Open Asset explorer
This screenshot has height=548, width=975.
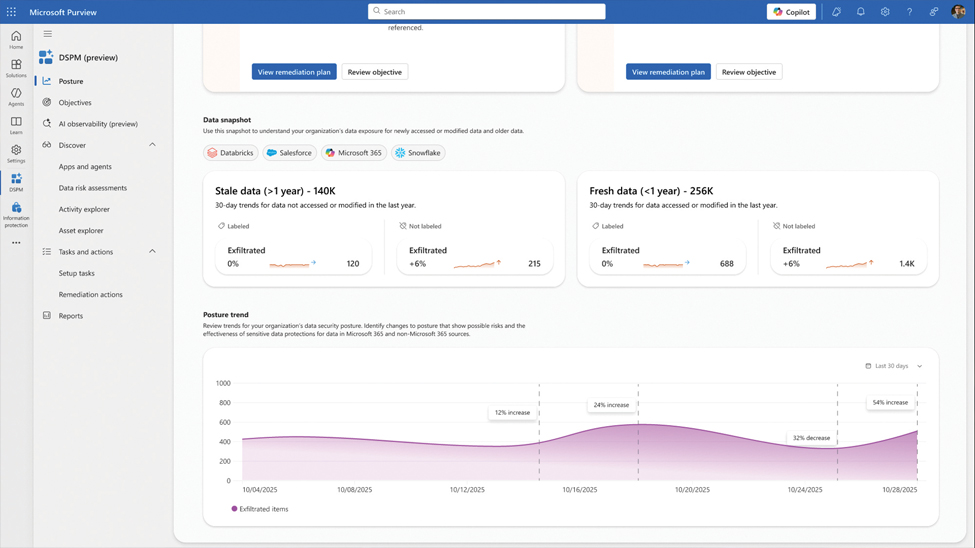(81, 230)
